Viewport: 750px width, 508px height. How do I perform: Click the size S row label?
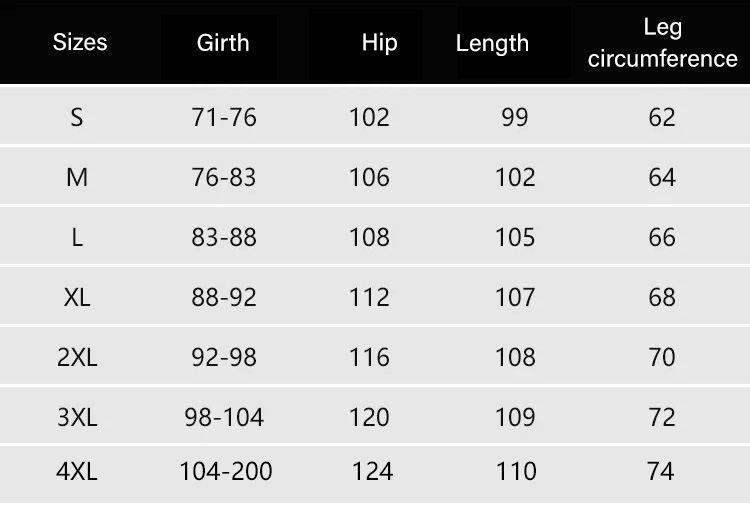point(77,117)
